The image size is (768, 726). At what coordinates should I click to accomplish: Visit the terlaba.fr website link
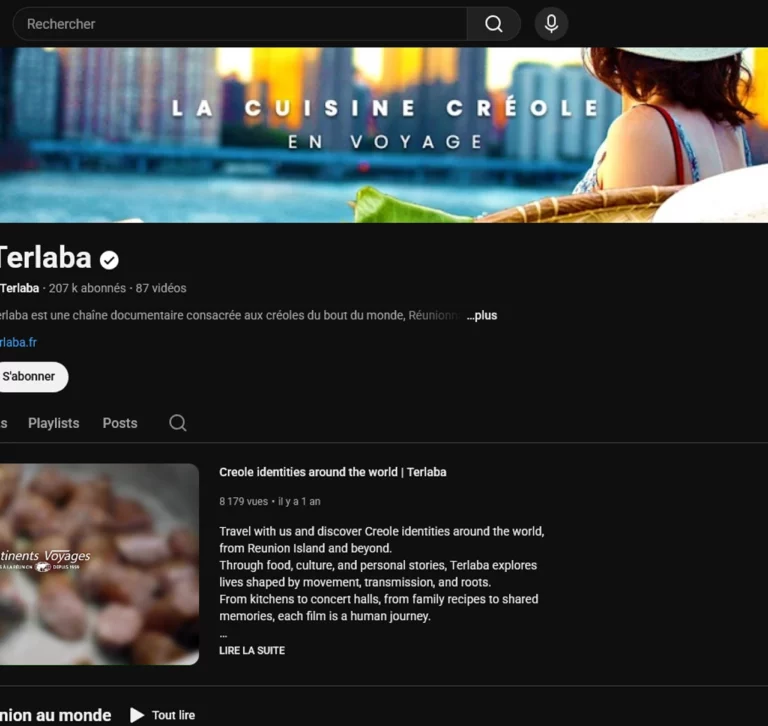pos(18,342)
